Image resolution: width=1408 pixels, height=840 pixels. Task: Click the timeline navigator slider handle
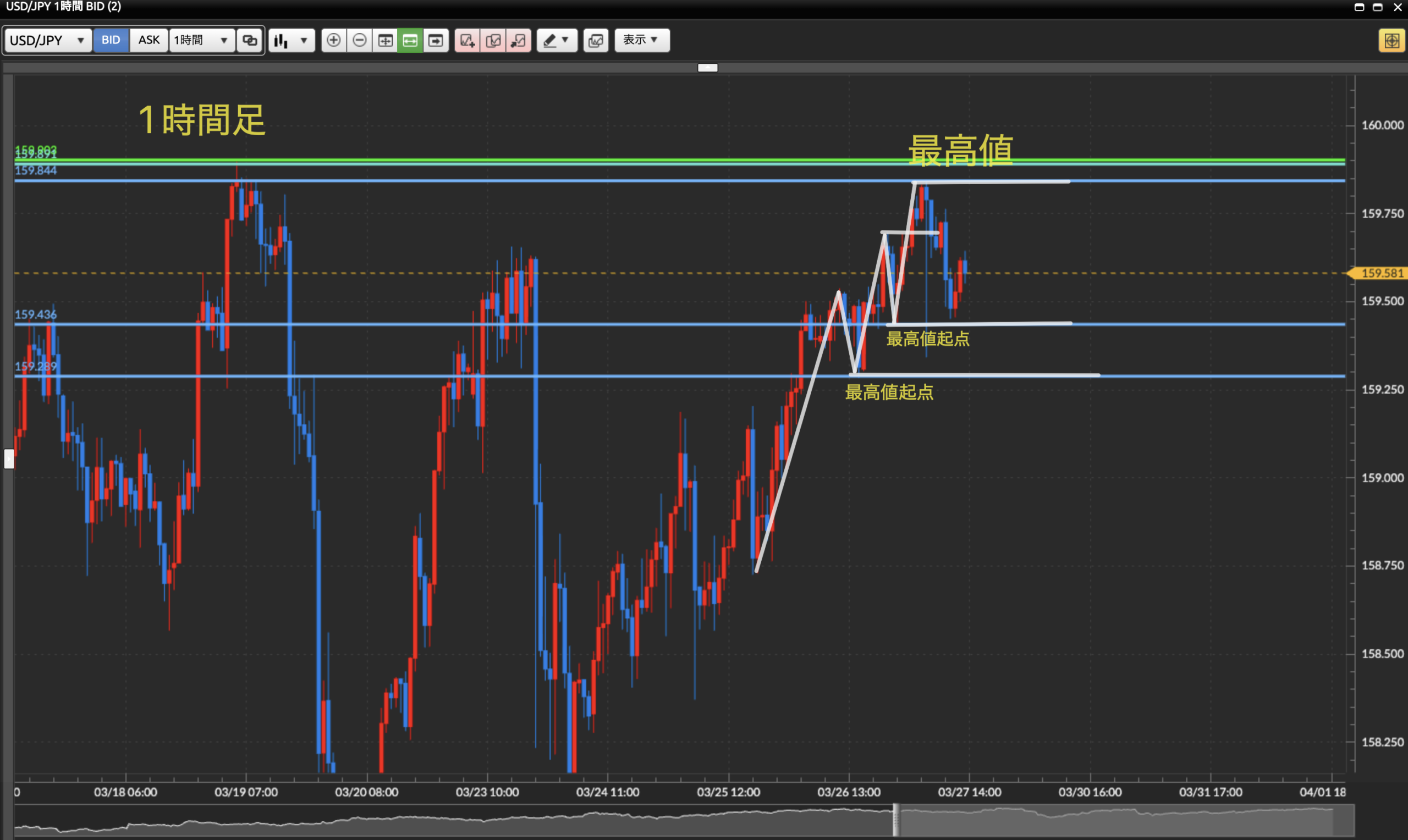point(895,819)
